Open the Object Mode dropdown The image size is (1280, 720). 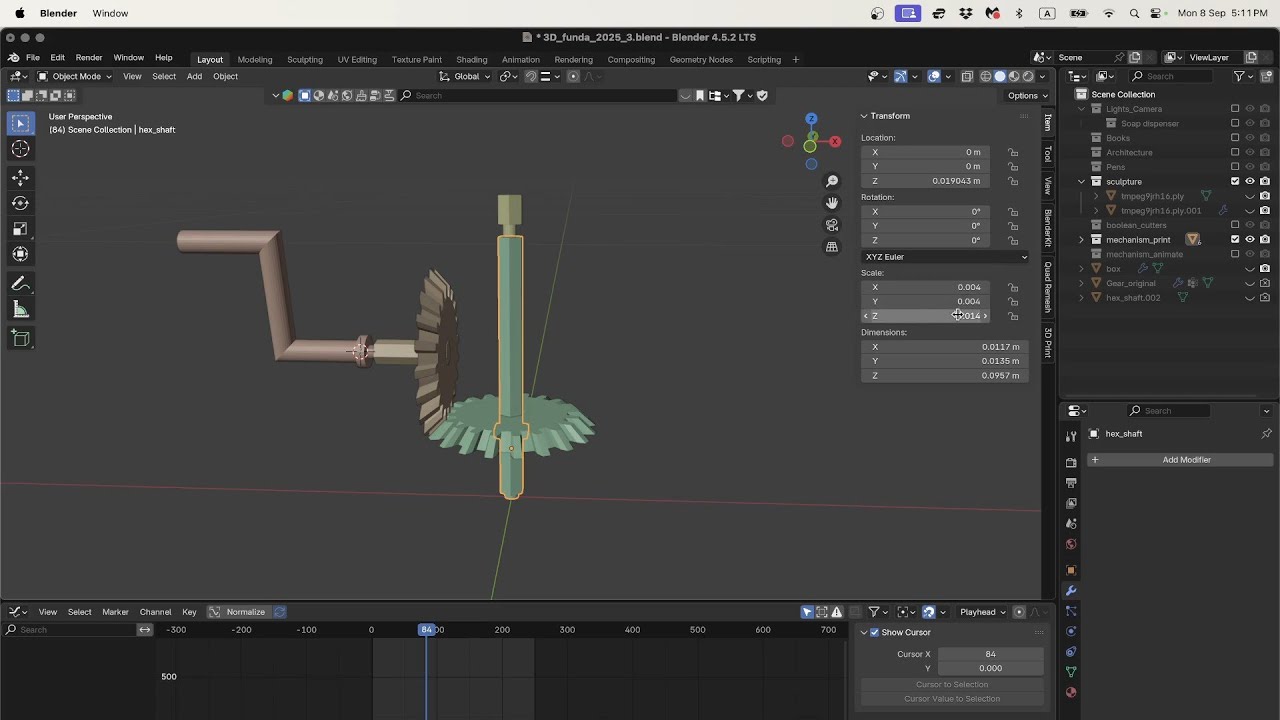pyautogui.click(x=73, y=77)
